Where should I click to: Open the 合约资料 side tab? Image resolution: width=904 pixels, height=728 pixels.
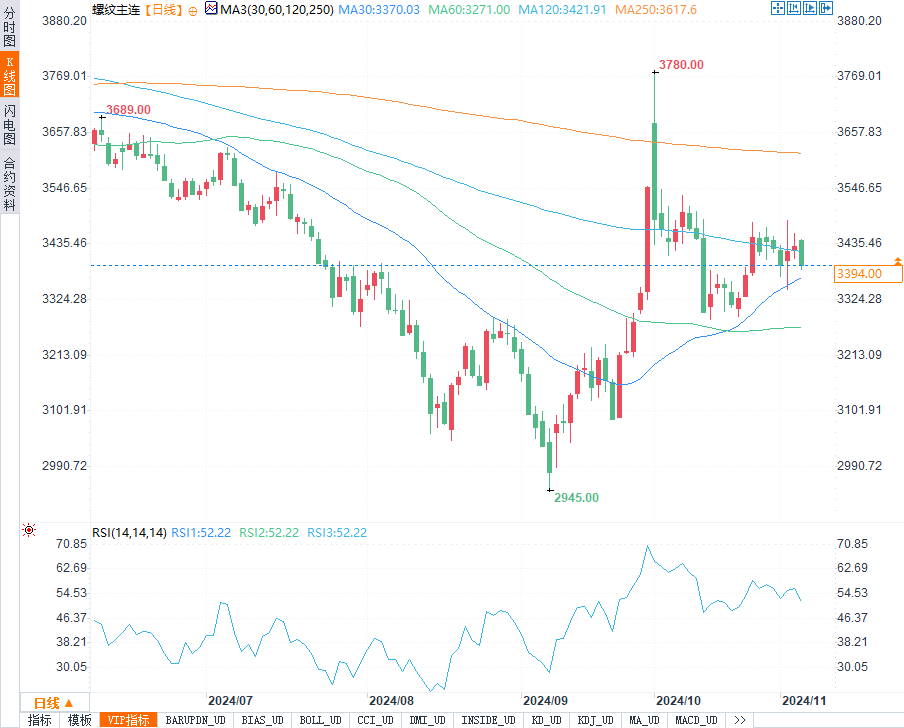pos(9,184)
